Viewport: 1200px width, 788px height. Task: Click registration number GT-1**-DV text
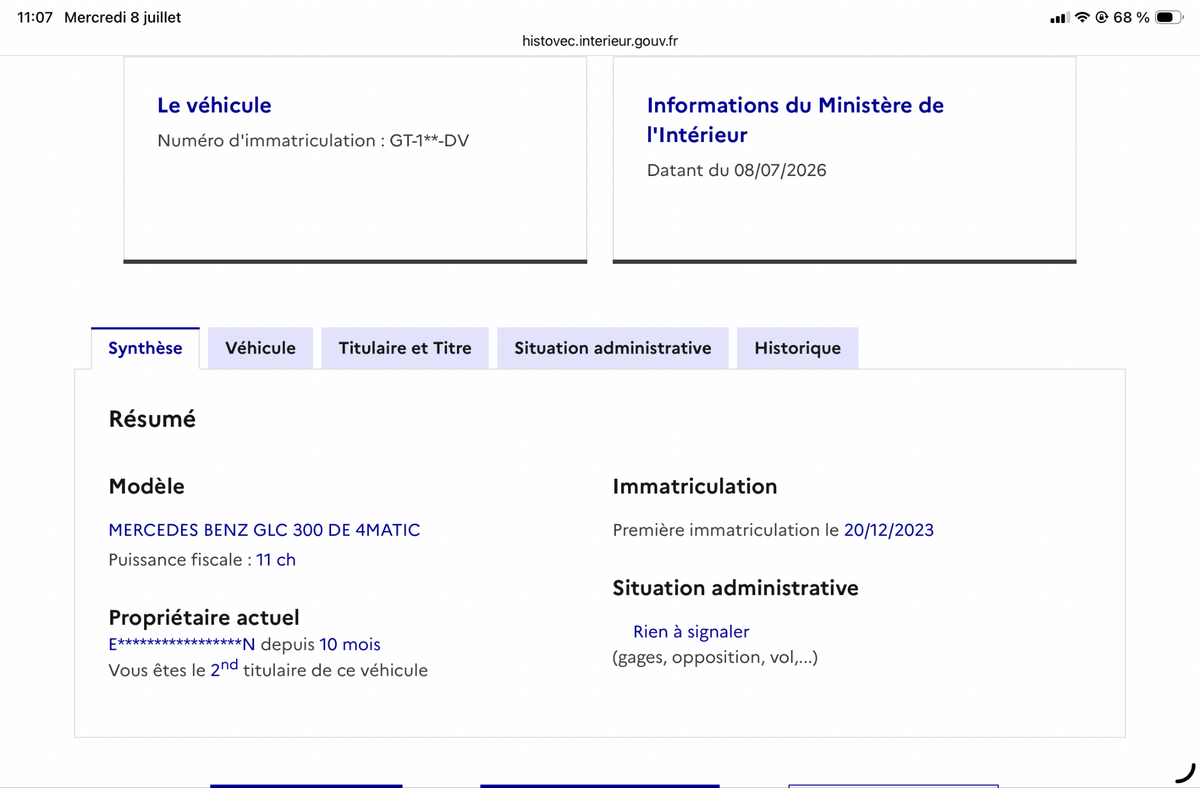(429, 141)
